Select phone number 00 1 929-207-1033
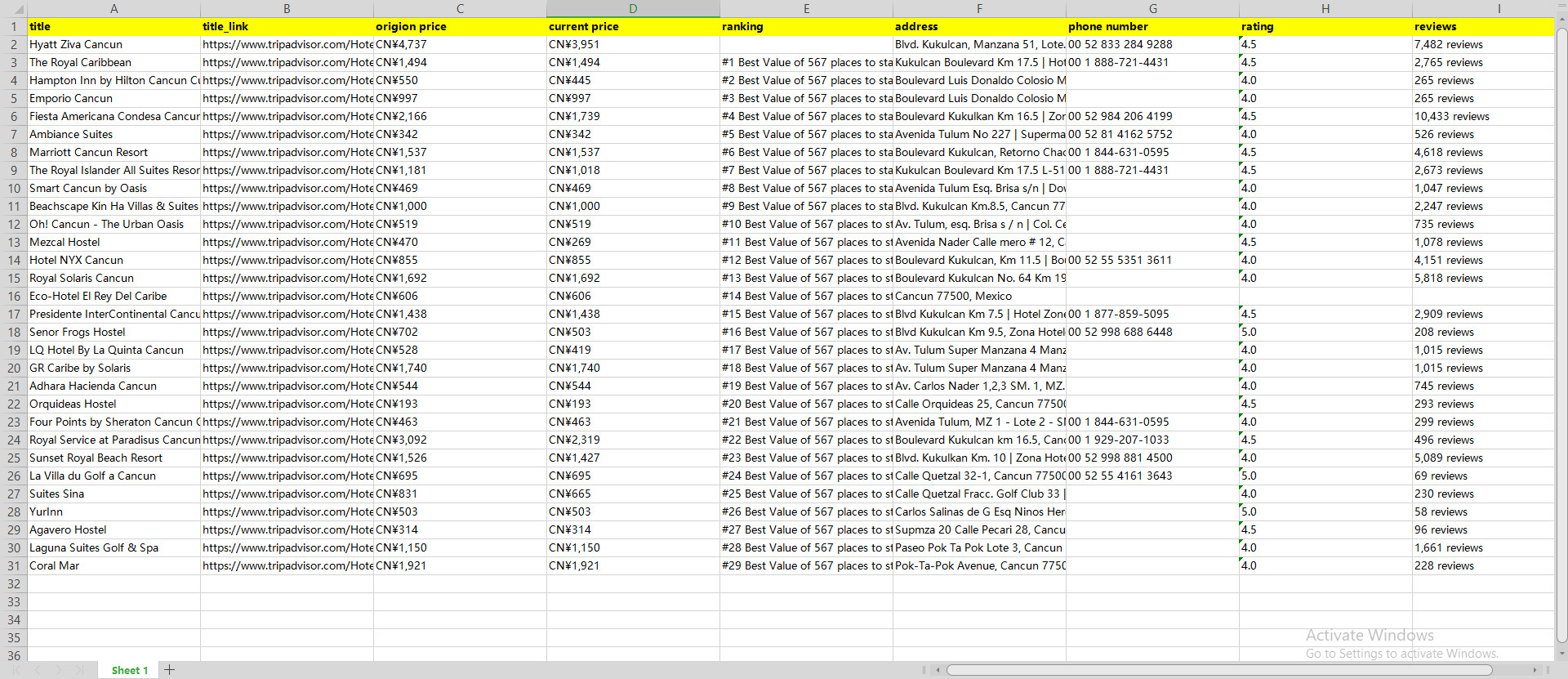This screenshot has height=679, width=1568. point(1153,440)
